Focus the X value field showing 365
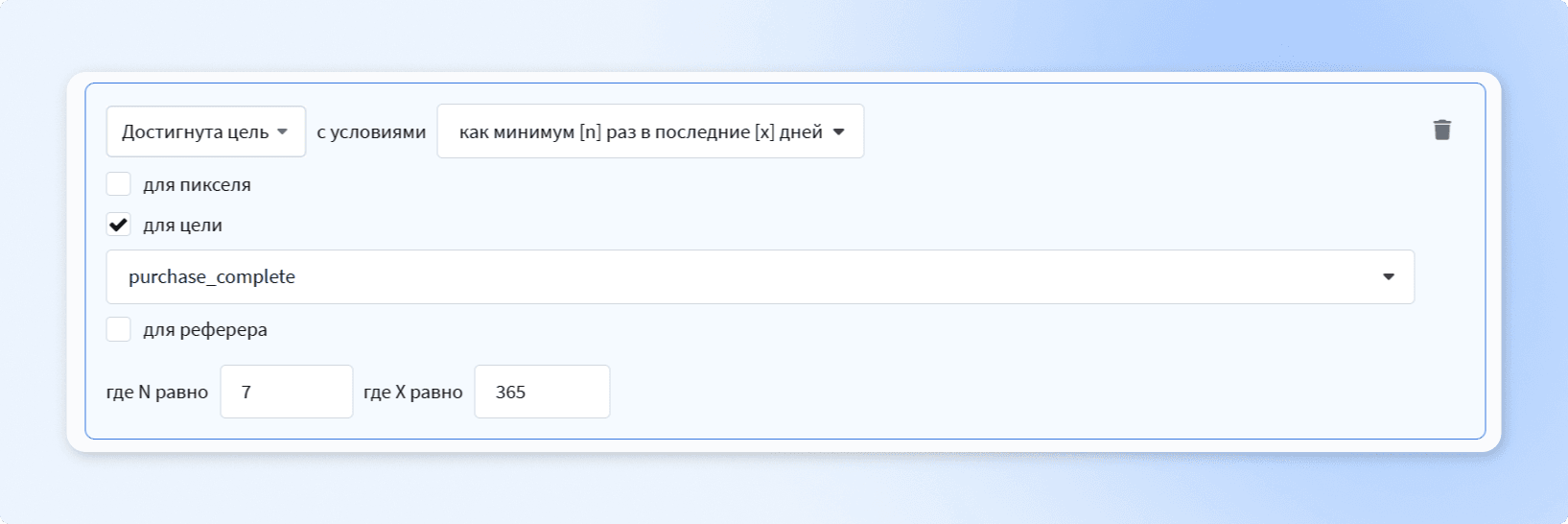1568x524 pixels. click(x=542, y=392)
